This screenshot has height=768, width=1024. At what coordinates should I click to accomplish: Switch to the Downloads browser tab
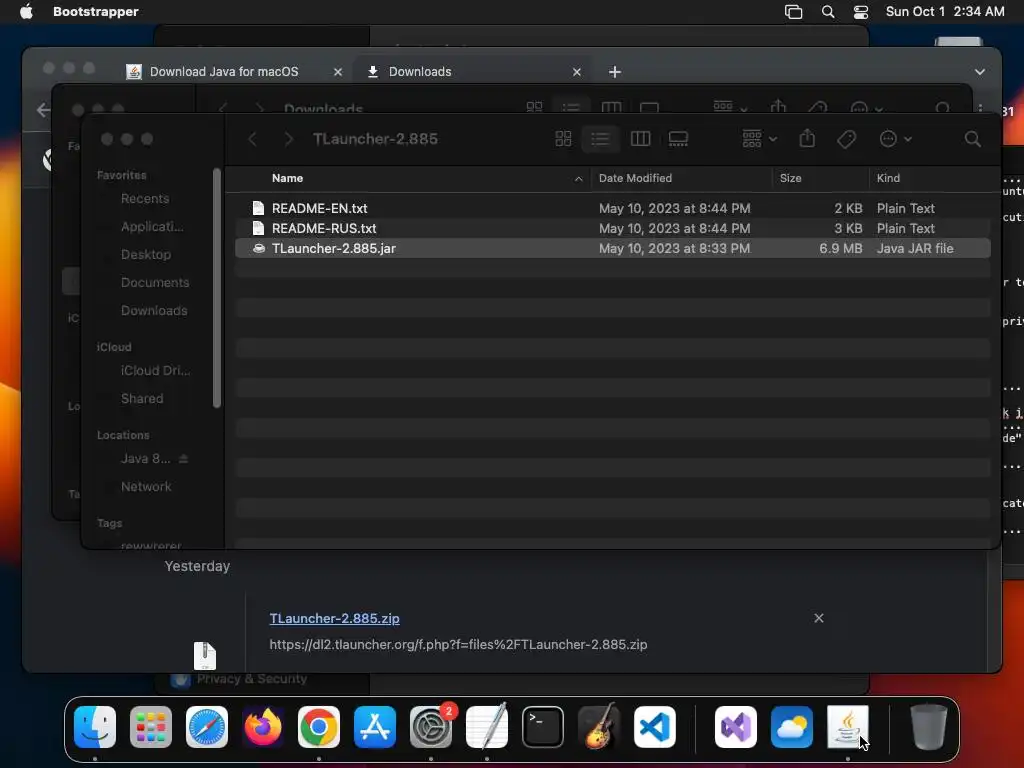(420, 72)
